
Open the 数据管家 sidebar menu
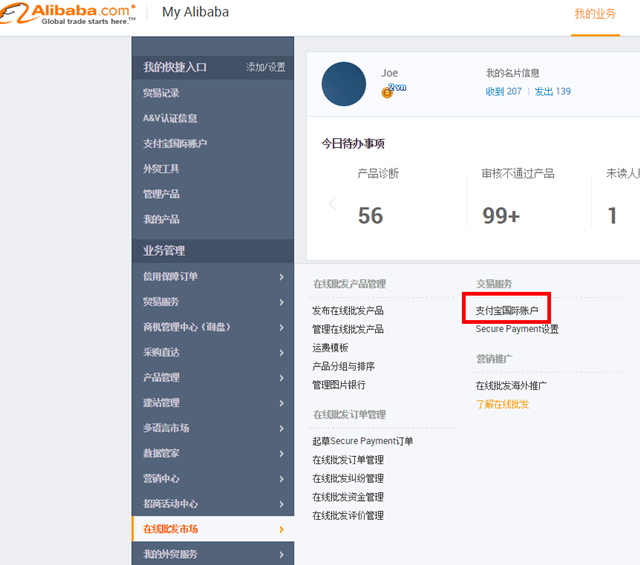click(x=161, y=453)
